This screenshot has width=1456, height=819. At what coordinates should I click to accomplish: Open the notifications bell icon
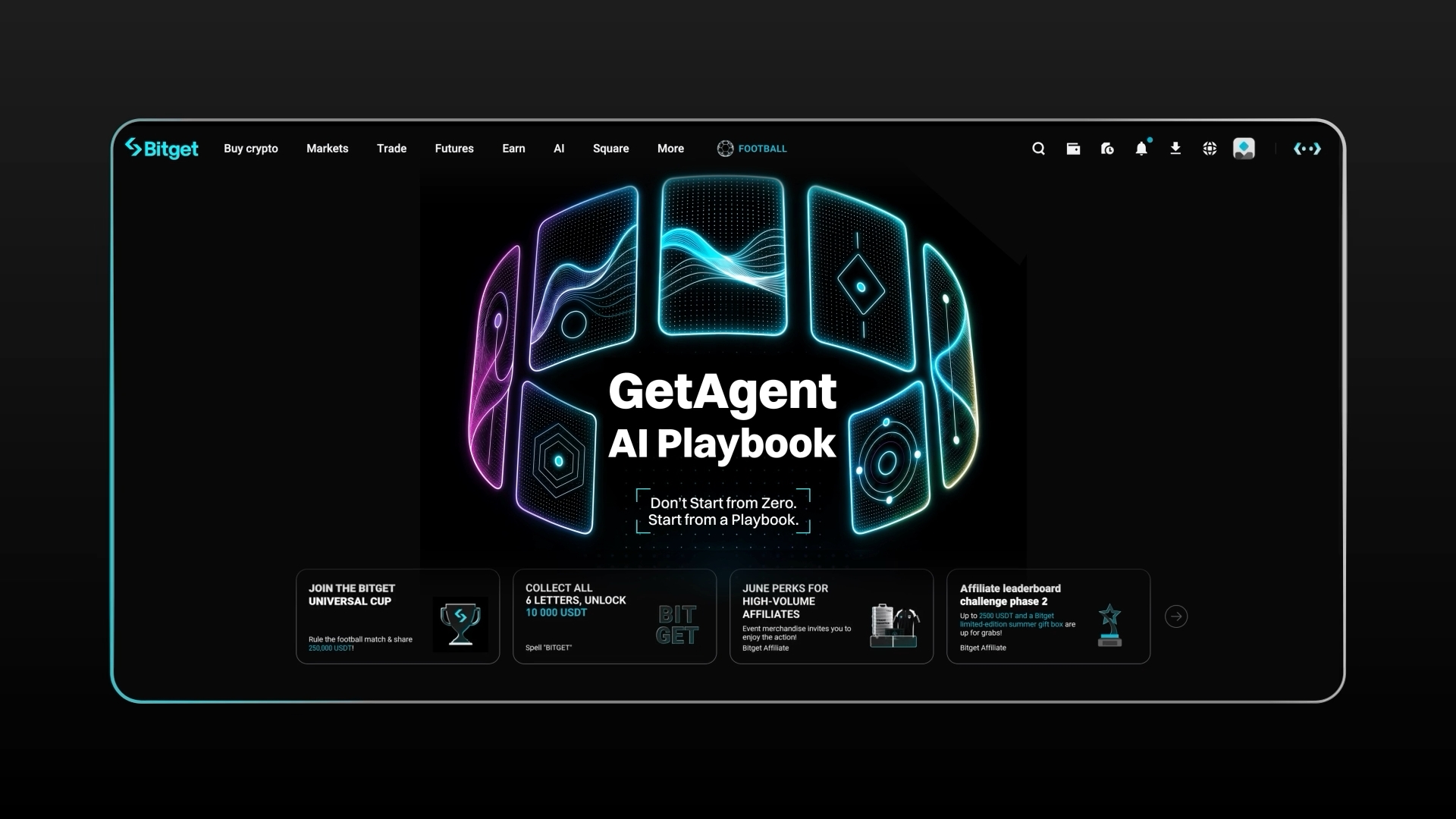point(1141,149)
